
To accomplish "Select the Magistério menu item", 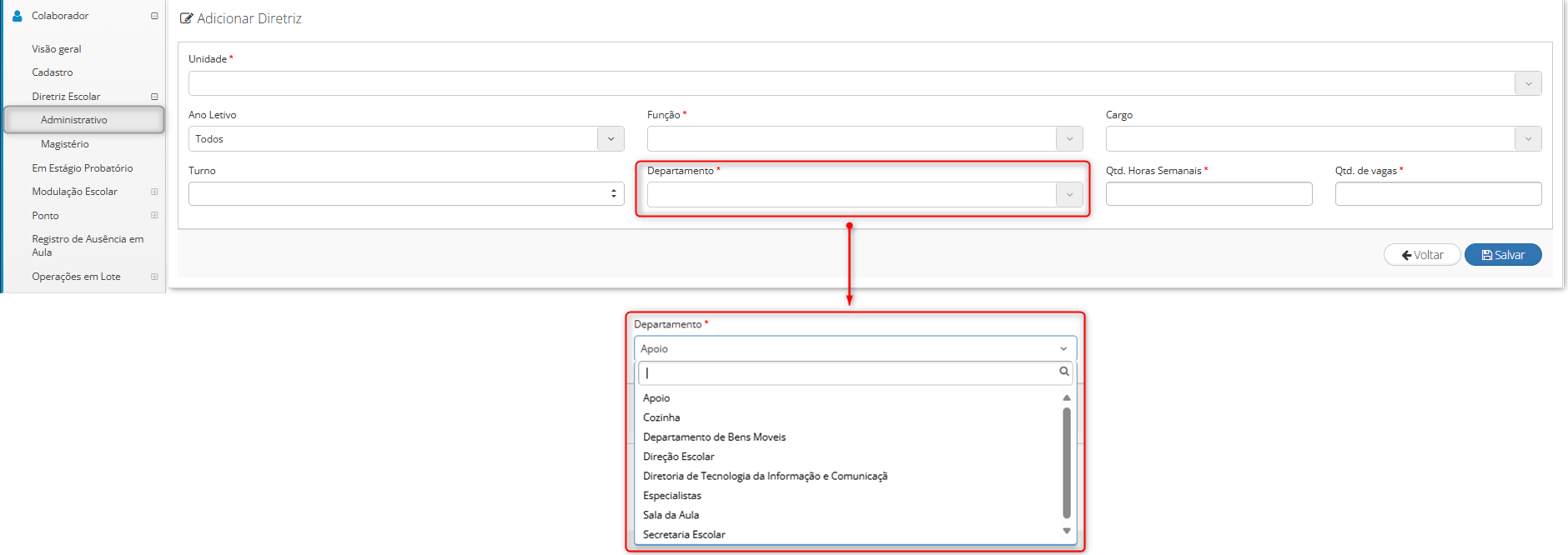I will pos(65,144).
